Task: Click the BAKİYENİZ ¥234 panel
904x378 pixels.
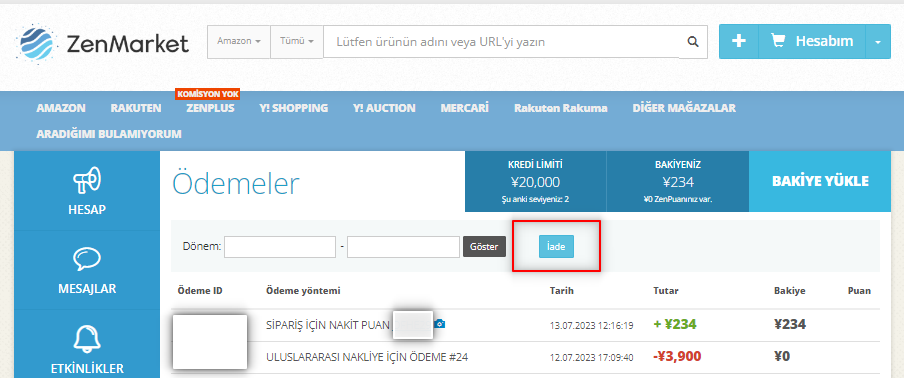Action: [677, 182]
